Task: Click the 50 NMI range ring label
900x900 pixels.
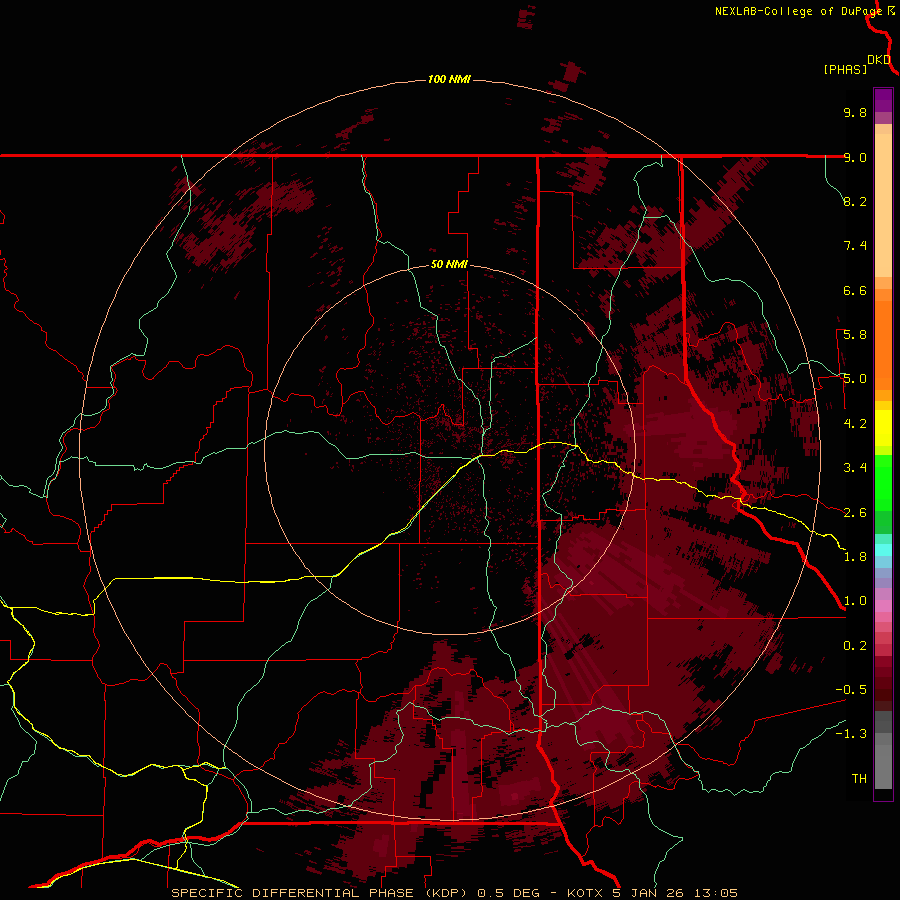Action: coord(449,265)
